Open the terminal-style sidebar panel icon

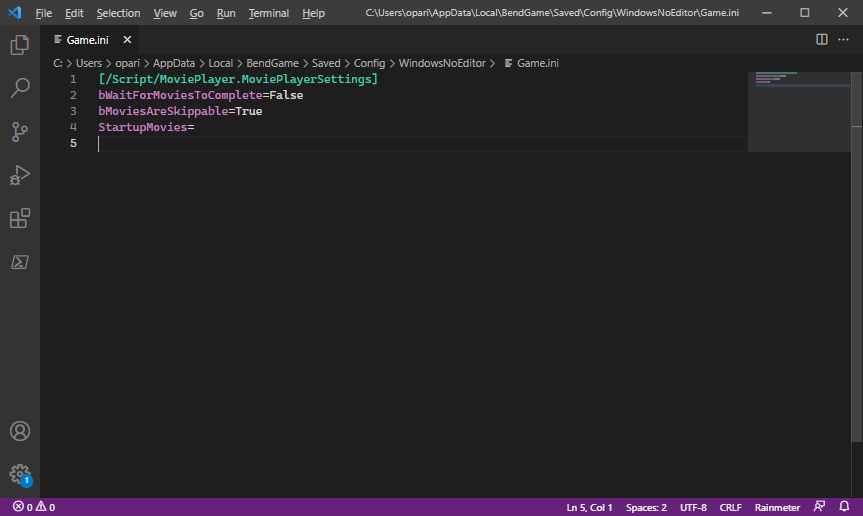tap(20, 262)
